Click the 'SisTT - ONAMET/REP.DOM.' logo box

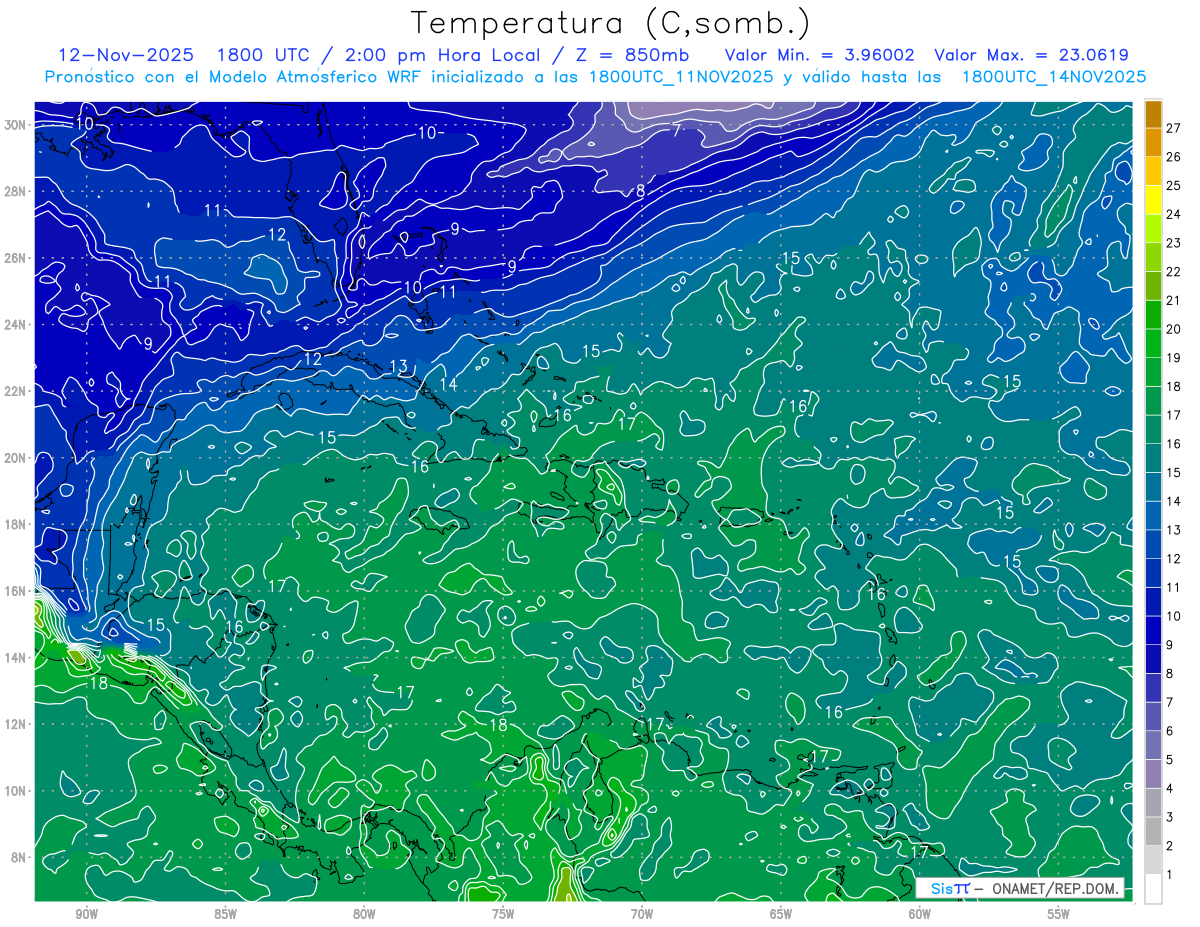pos(1020,888)
